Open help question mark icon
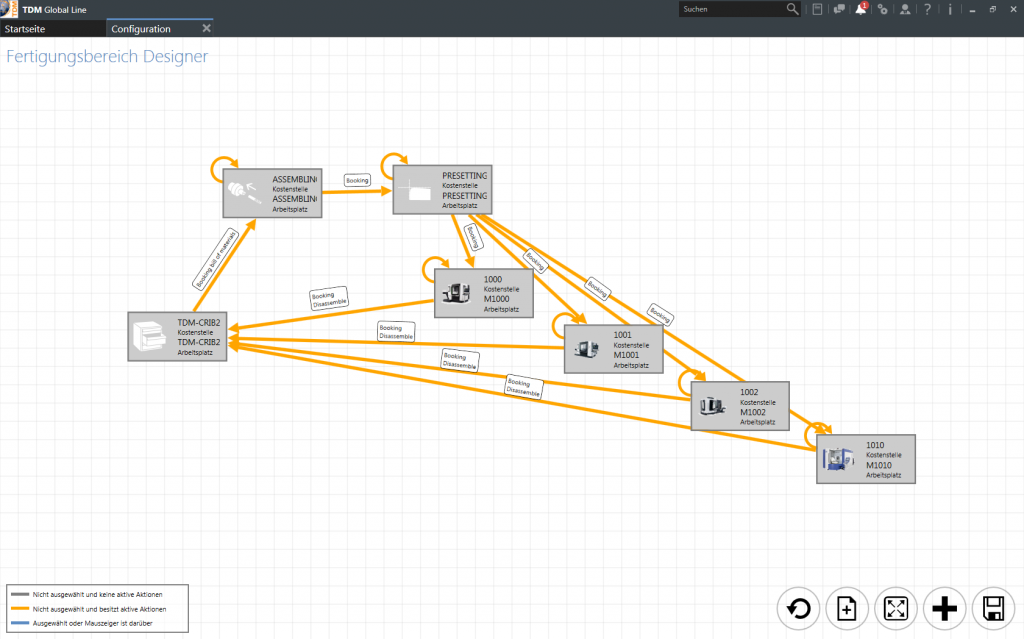Image resolution: width=1024 pixels, height=639 pixels. point(927,9)
